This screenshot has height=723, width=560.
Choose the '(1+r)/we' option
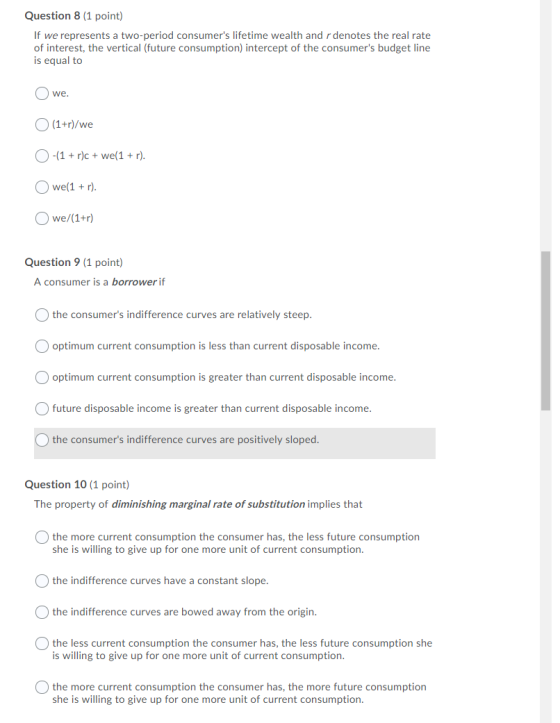tap(42, 124)
